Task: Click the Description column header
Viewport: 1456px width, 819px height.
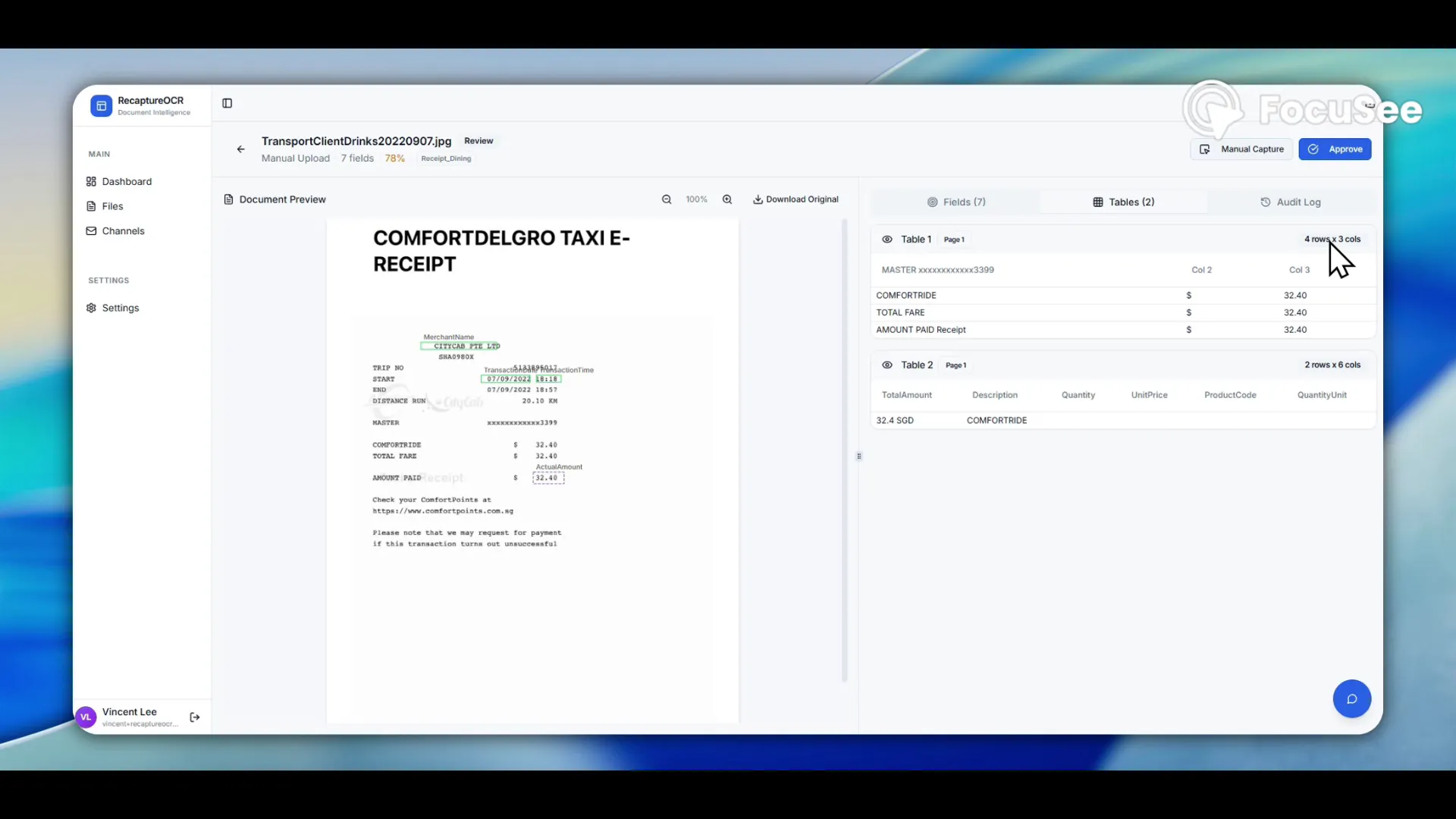Action: (994, 395)
